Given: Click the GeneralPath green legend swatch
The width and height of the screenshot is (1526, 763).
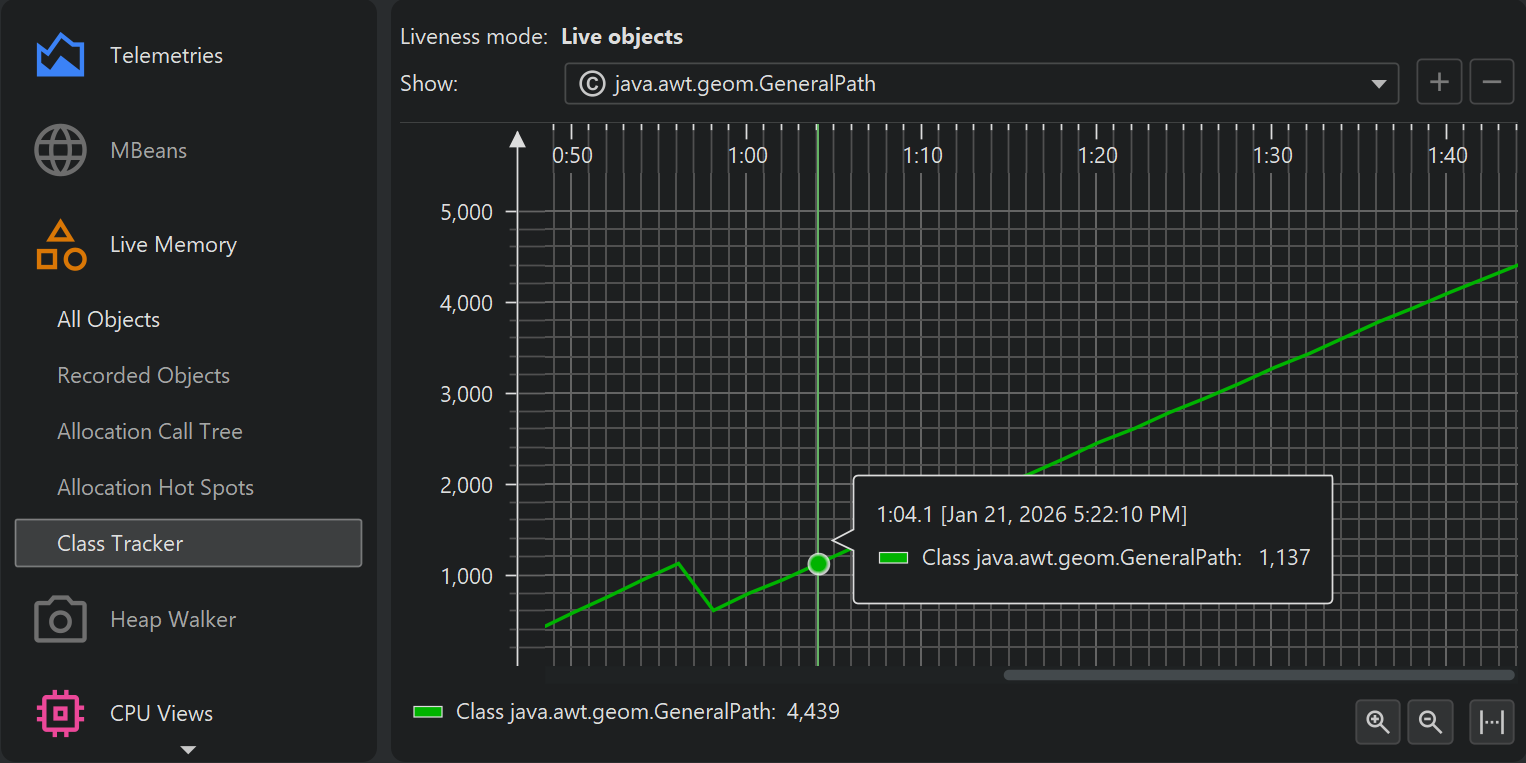Looking at the screenshot, I should pos(428,712).
